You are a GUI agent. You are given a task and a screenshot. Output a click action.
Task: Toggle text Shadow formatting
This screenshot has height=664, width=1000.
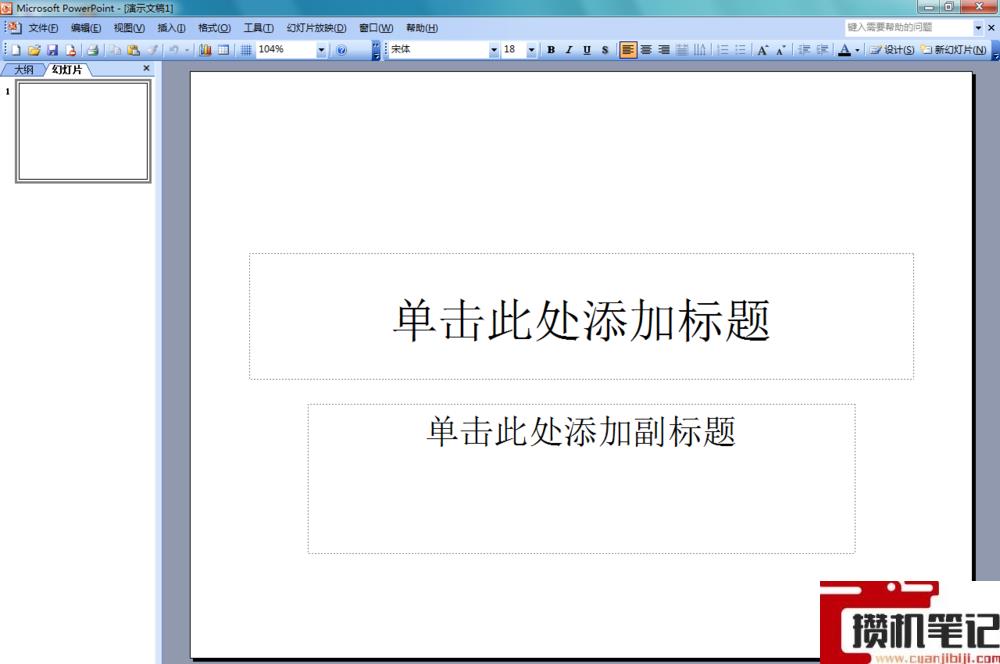pyautogui.click(x=605, y=50)
